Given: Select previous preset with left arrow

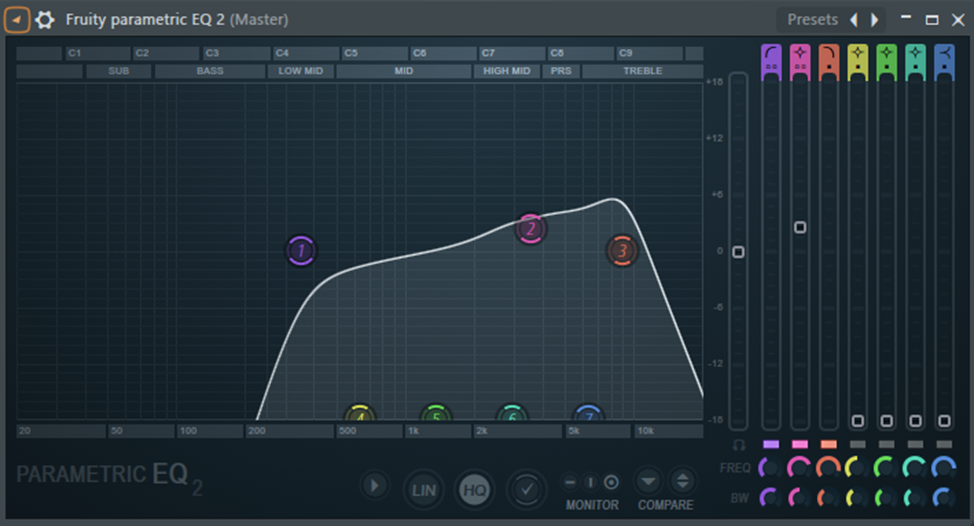Looking at the screenshot, I should 853,19.
